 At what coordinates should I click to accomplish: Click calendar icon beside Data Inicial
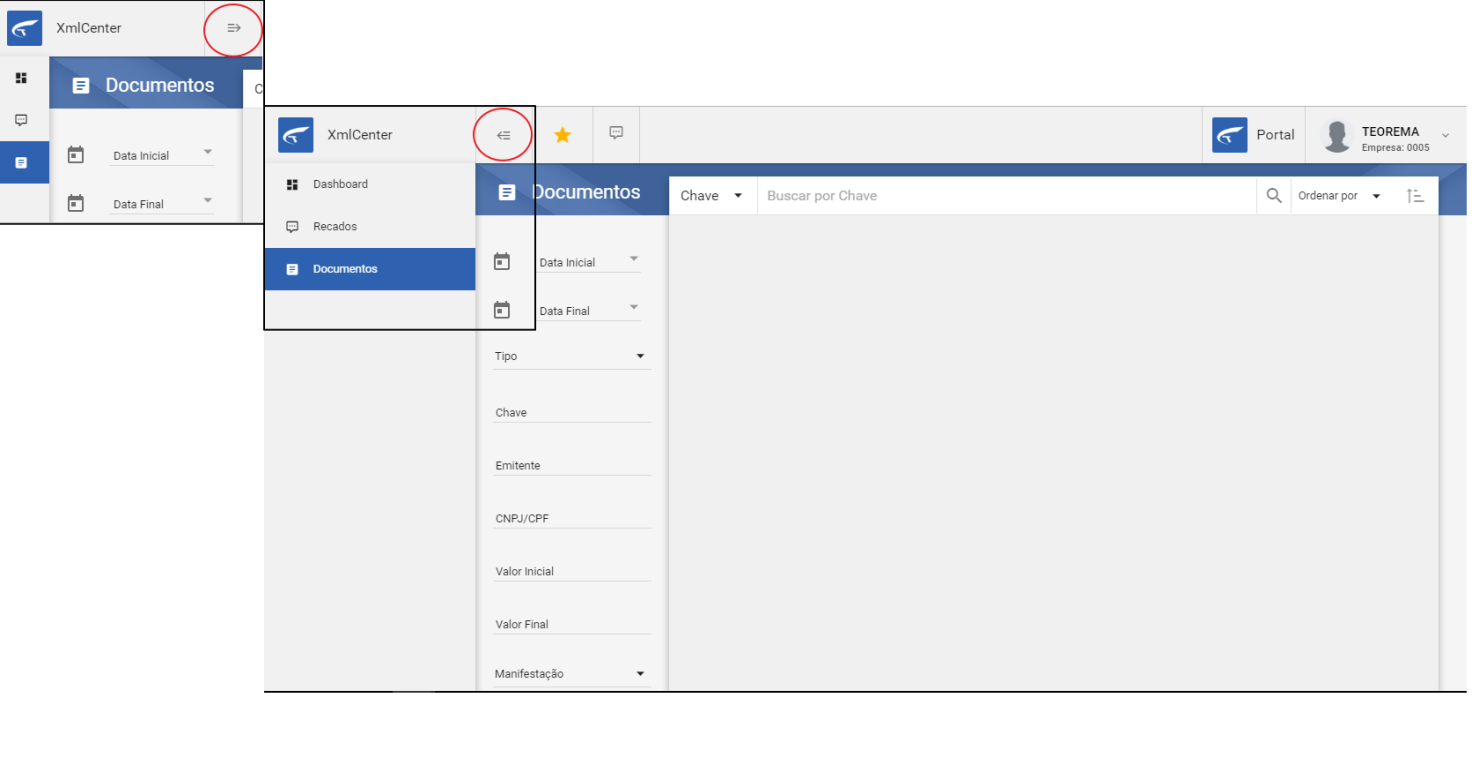(502, 262)
